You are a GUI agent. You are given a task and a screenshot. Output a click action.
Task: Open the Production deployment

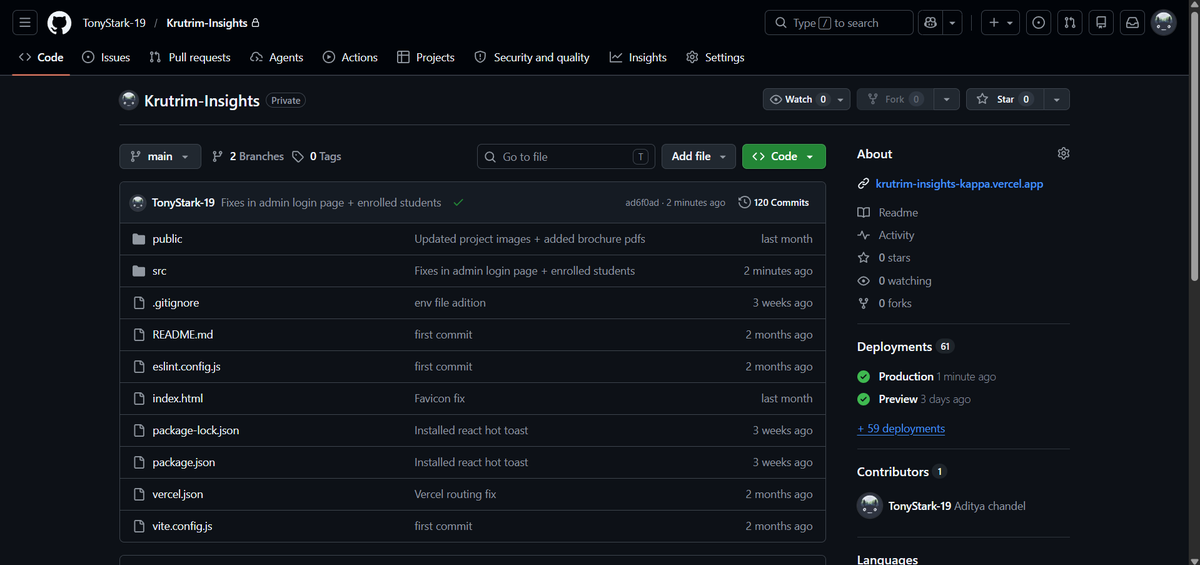(906, 377)
